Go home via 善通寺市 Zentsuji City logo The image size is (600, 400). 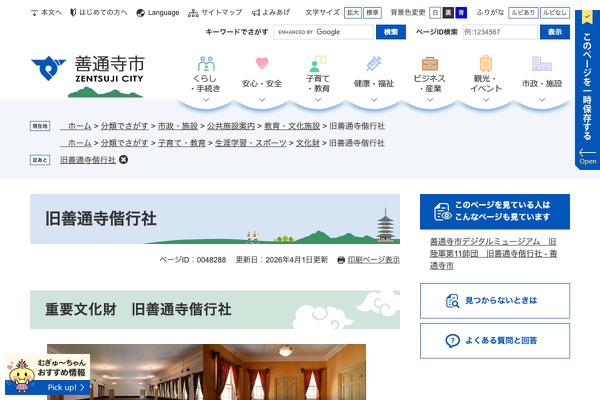click(x=88, y=76)
